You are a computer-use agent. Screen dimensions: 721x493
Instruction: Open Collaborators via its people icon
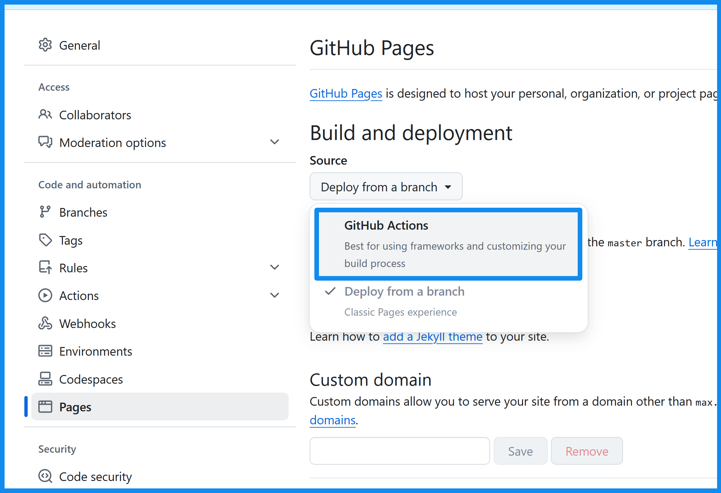(45, 115)
